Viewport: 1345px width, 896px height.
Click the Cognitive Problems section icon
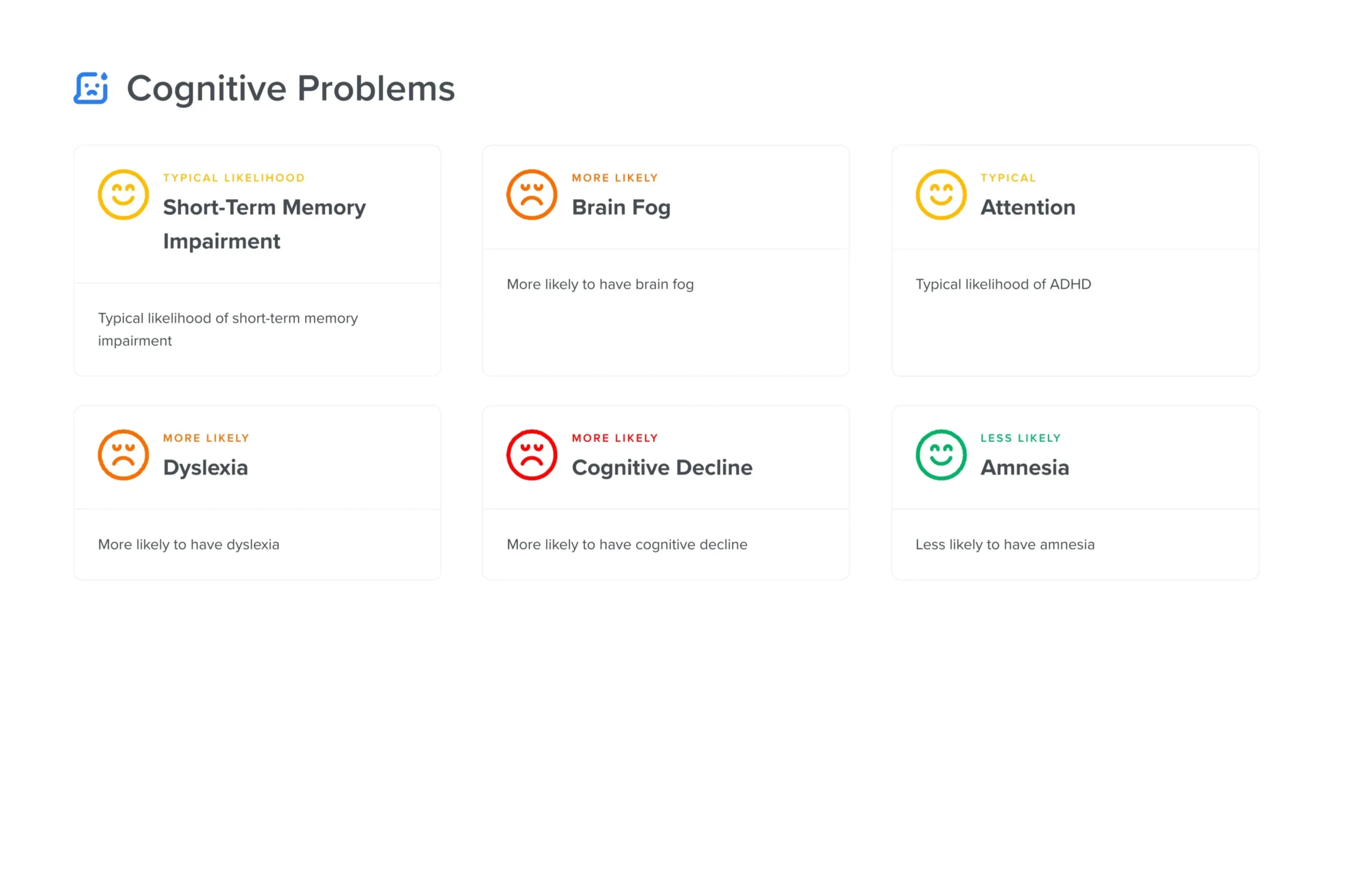[x=90, y=88]
